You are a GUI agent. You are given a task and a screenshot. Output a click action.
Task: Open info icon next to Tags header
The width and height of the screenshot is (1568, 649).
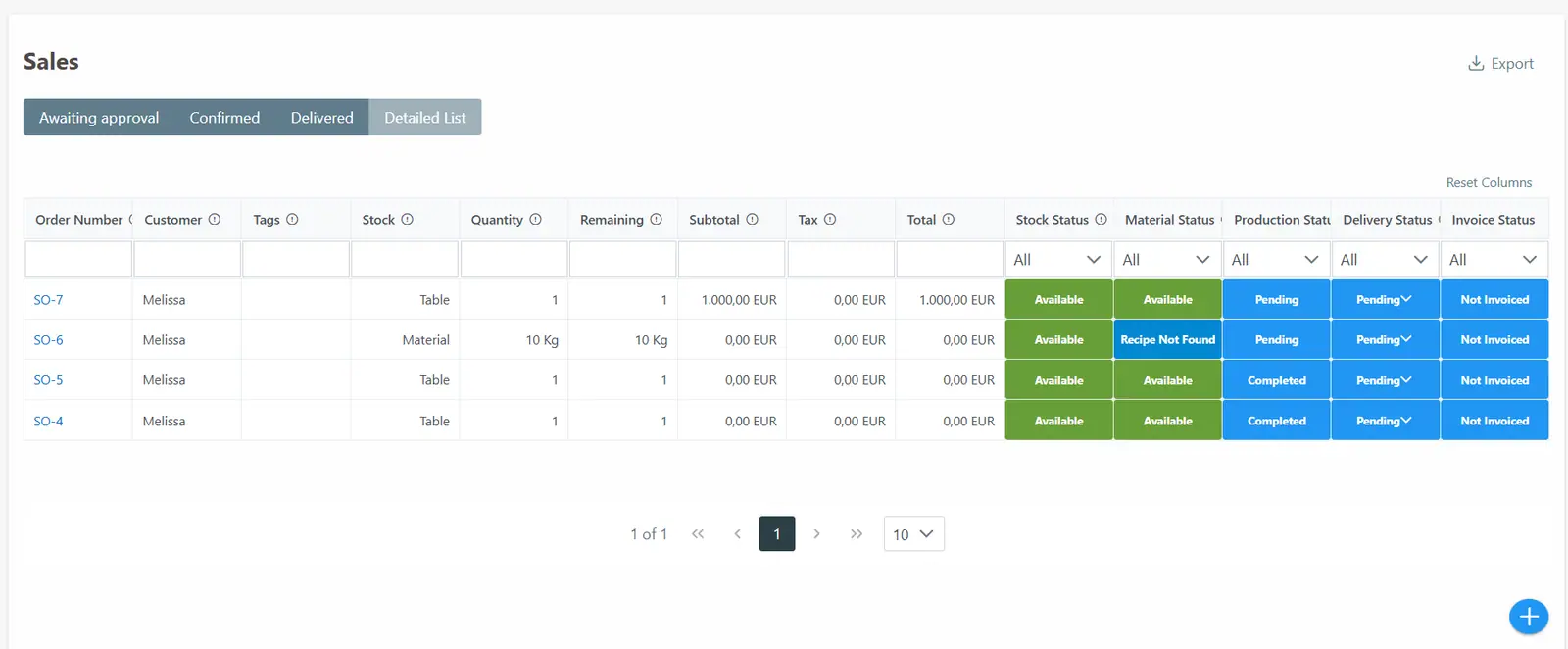tap(292, 220)
